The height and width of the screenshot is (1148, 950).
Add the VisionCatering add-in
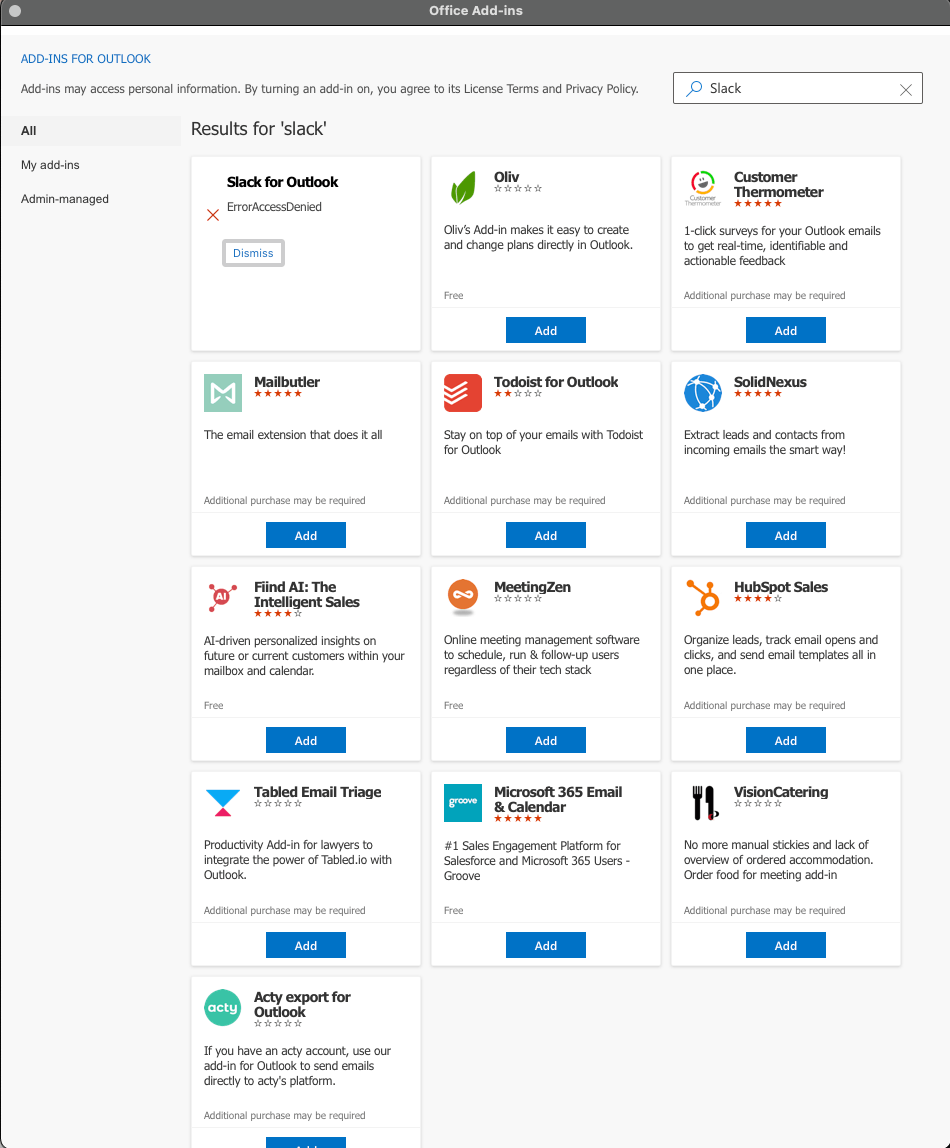coord(786,945)
